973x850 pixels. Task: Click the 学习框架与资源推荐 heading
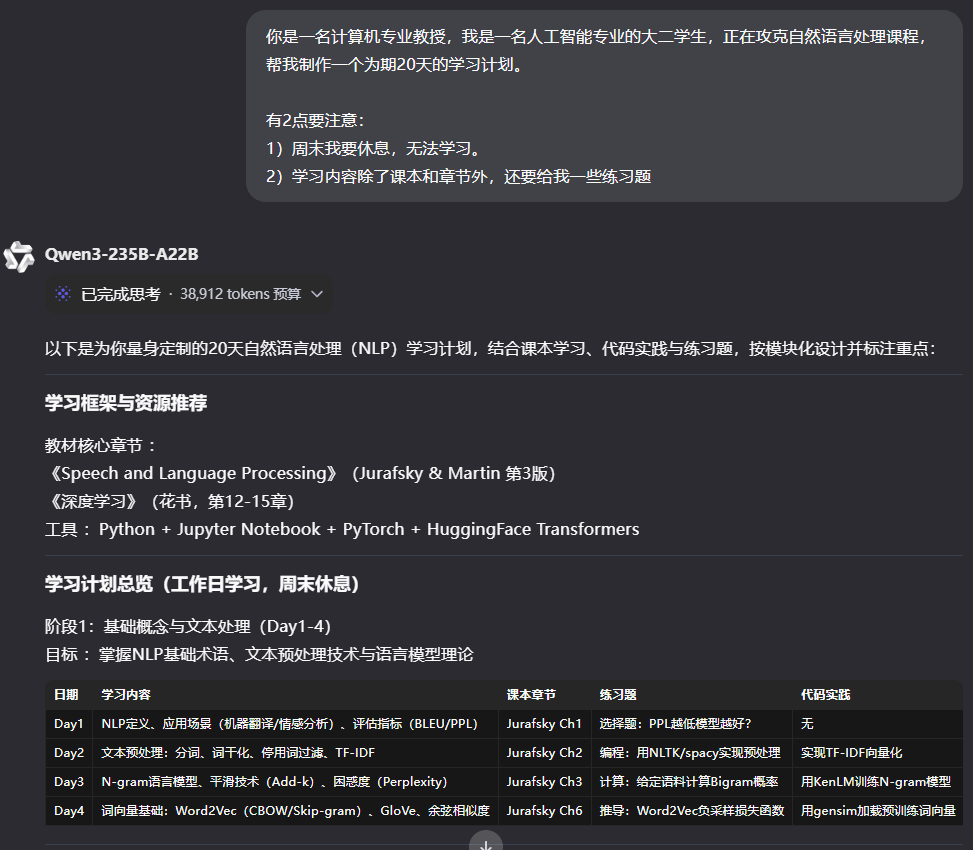click(x=126, y=403)
